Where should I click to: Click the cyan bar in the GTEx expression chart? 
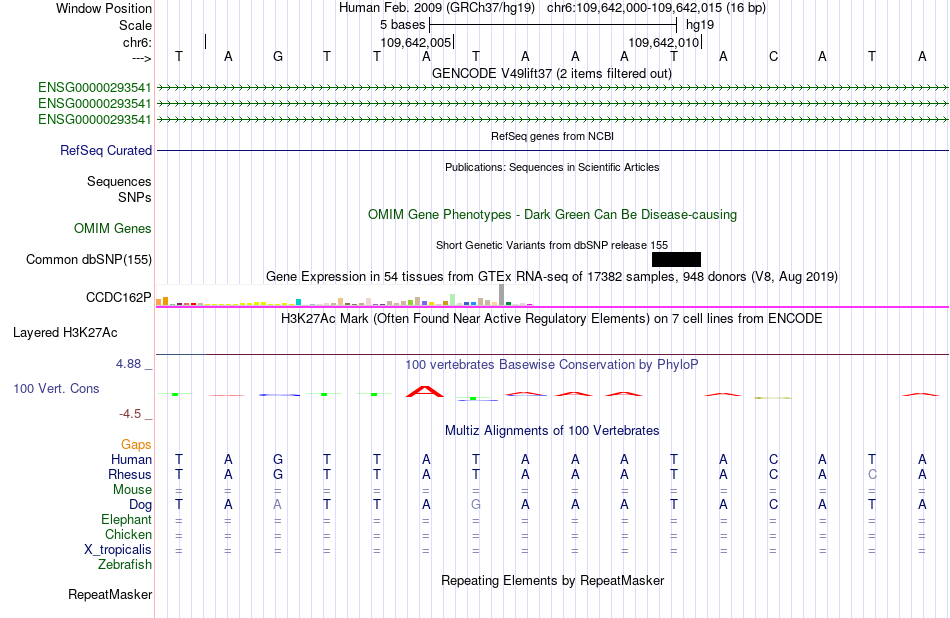(x=299, y=302)
